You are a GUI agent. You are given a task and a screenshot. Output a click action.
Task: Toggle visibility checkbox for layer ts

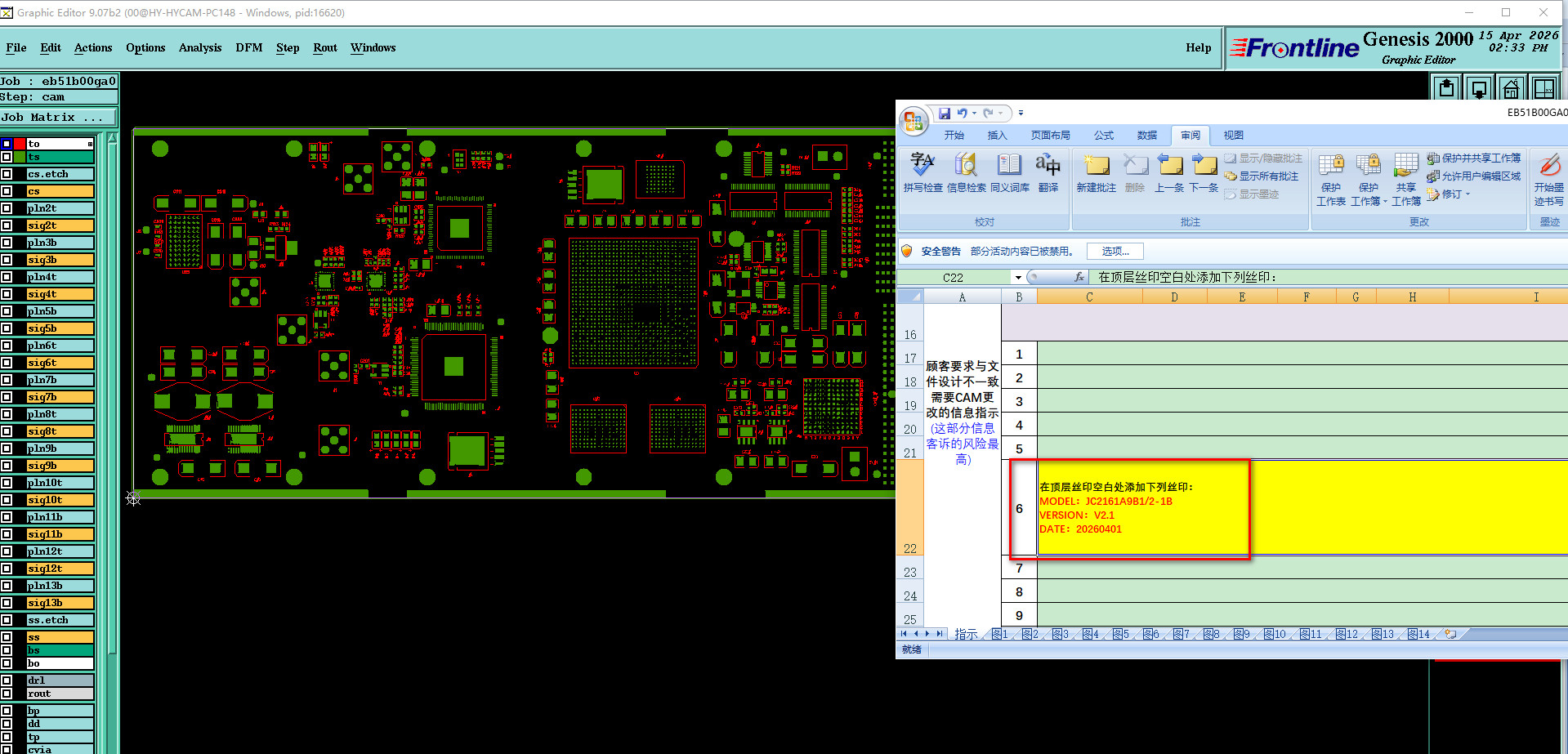(x=7, y=157)
